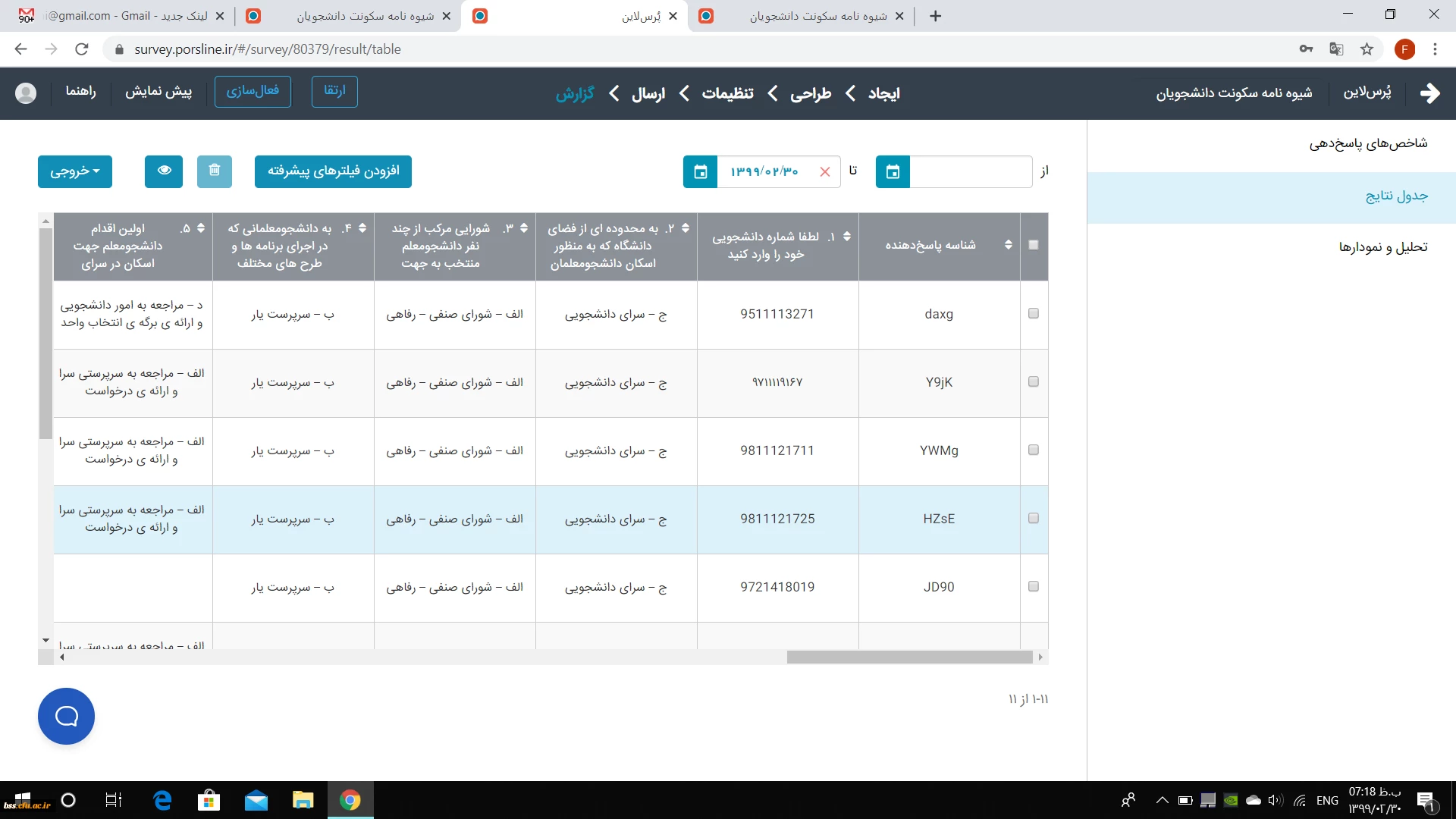Viewport: 1456px width, 819px height.
Task: Check the checkbox for respondent daxg
Action: click(1033, 313)
